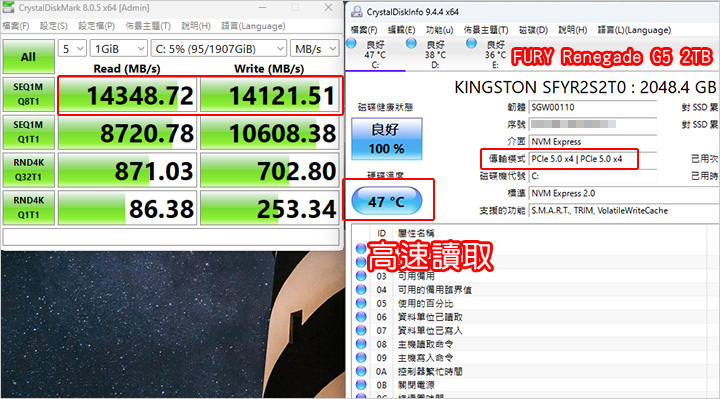The height and width of the screenshot is (399, 720).
Task: Open CrystalDiskMark 佈景主題(T) menu
Action: click(148, 26)
